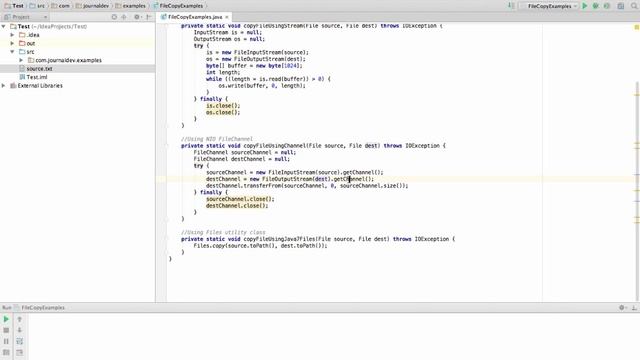Open Run panel settings gear
The image size is (640, 360).
(622, 307)
